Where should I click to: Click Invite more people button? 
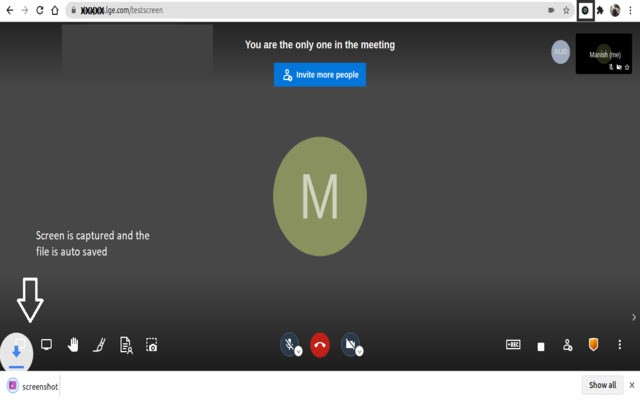click(x=320, y=75)
